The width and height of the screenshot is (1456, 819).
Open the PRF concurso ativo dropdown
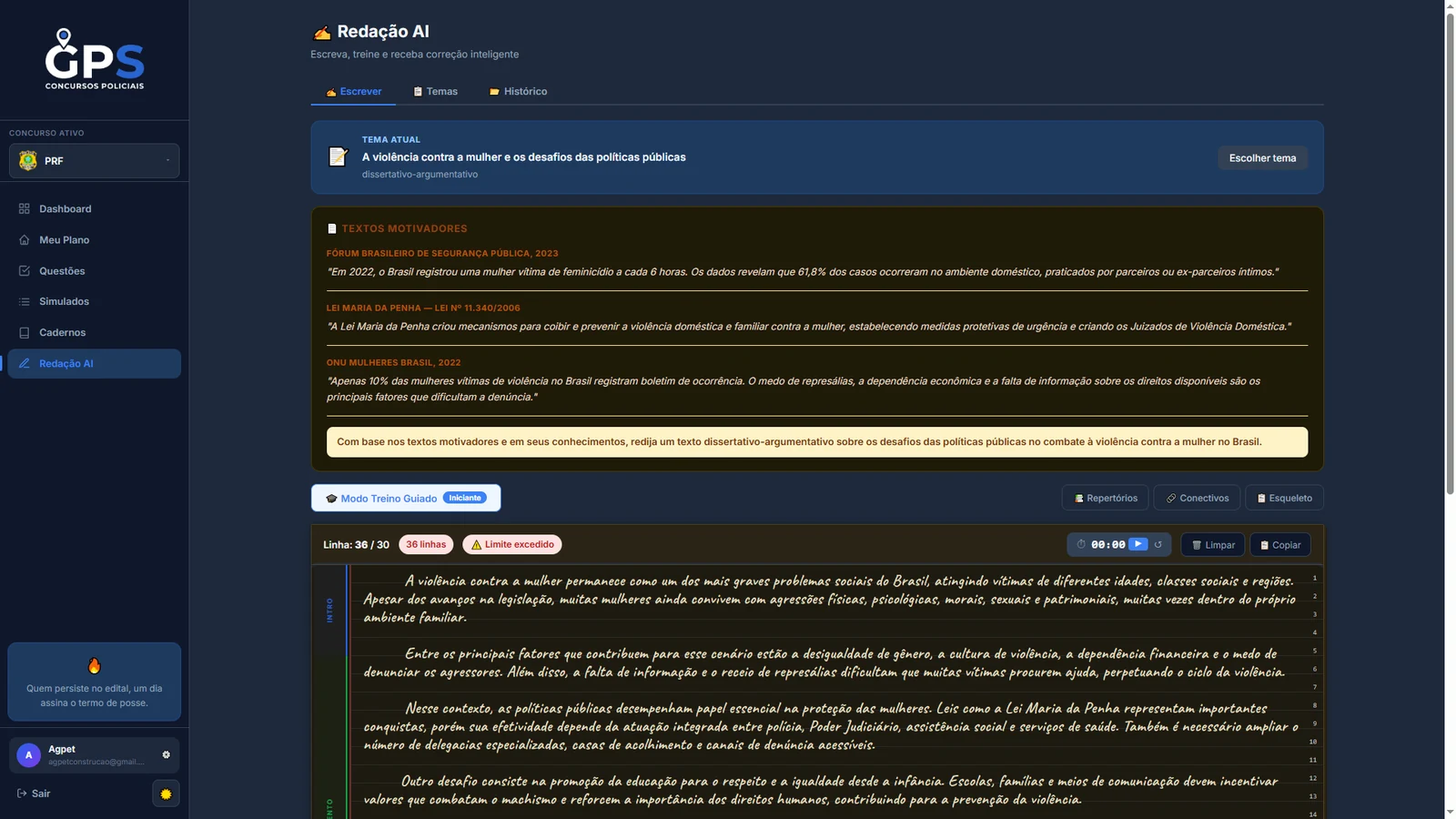(x=95, y=161)
